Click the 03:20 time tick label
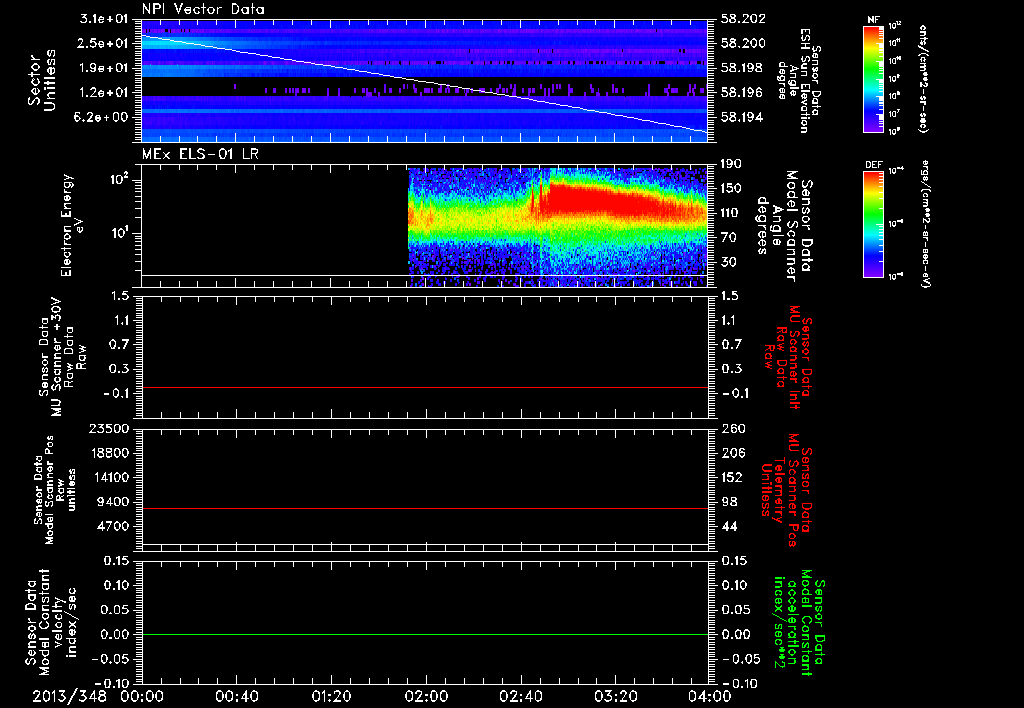The image size is (1024, 708). click(615, 696)
